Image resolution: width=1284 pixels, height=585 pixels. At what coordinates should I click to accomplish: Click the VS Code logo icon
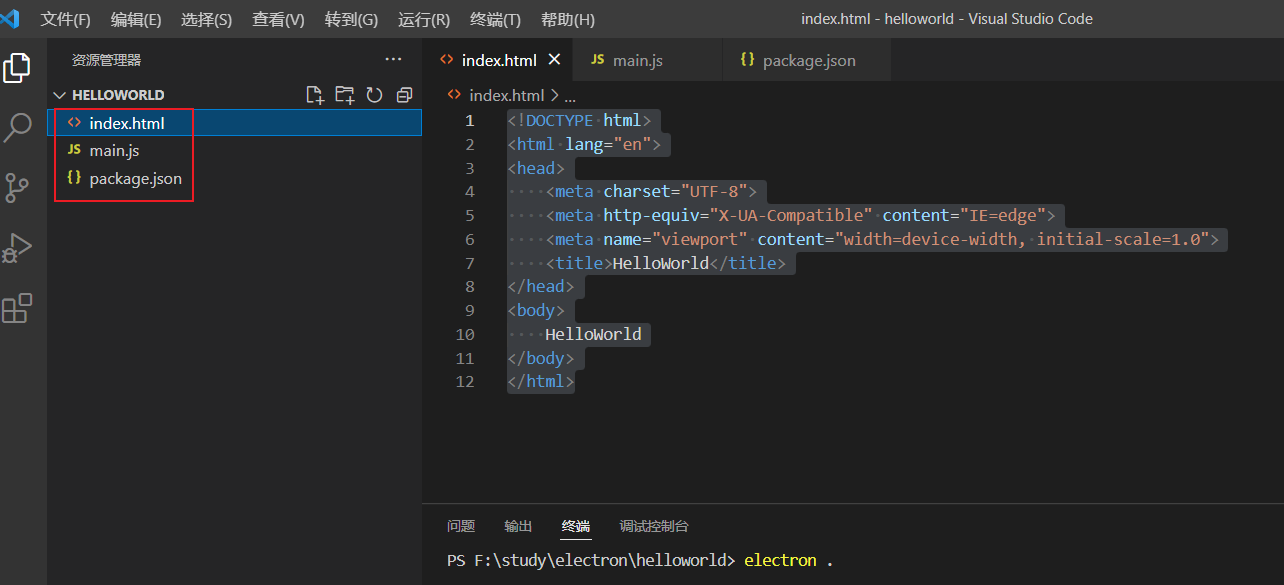point(10,19)
